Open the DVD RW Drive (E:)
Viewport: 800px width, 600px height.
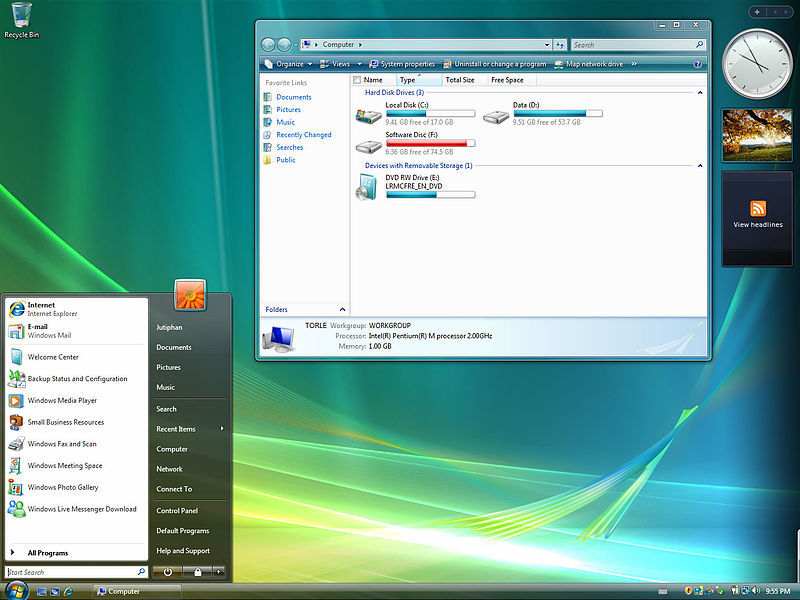416,187
